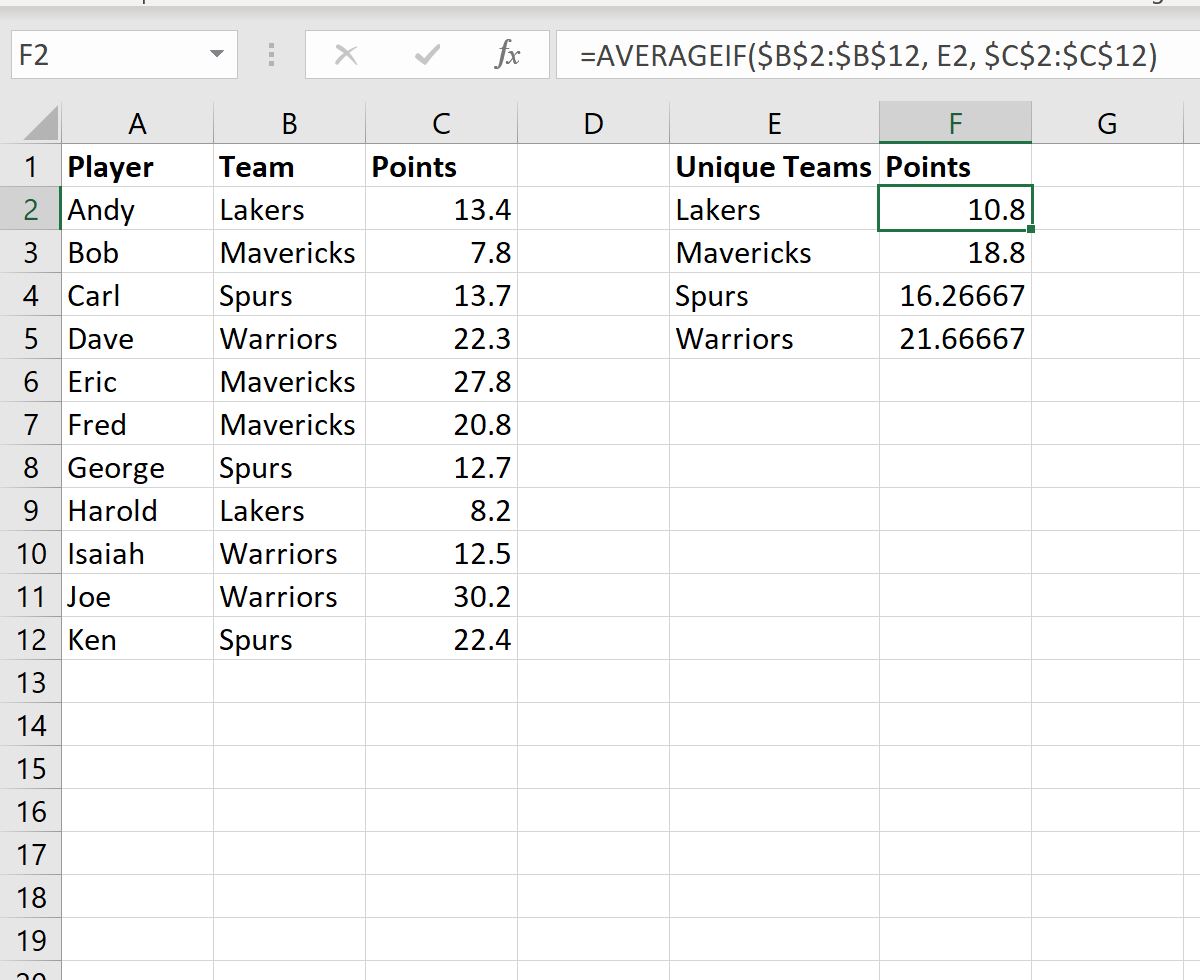Select the average cell showing 10.8
The width and height of the screenshot is (1200, 980).
(x=955, y=210)
